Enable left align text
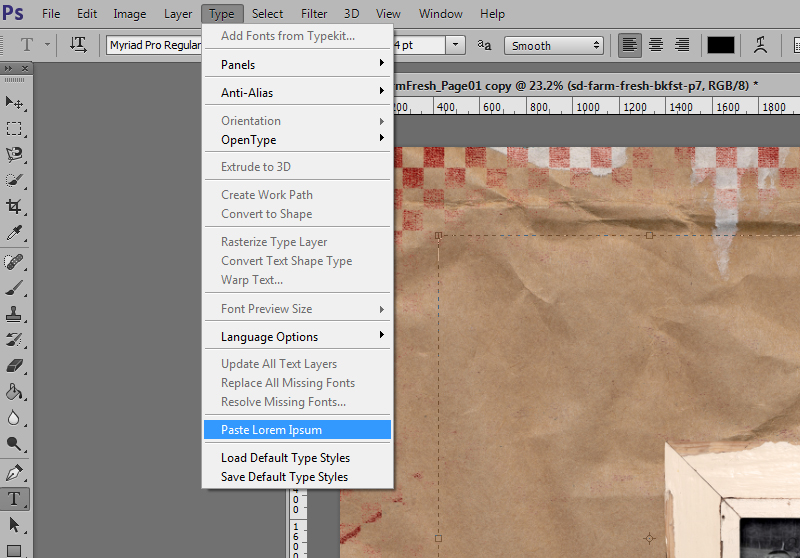The width and height of the screenshot is (800, 558). pyautogui.click(x=630, y=45)
